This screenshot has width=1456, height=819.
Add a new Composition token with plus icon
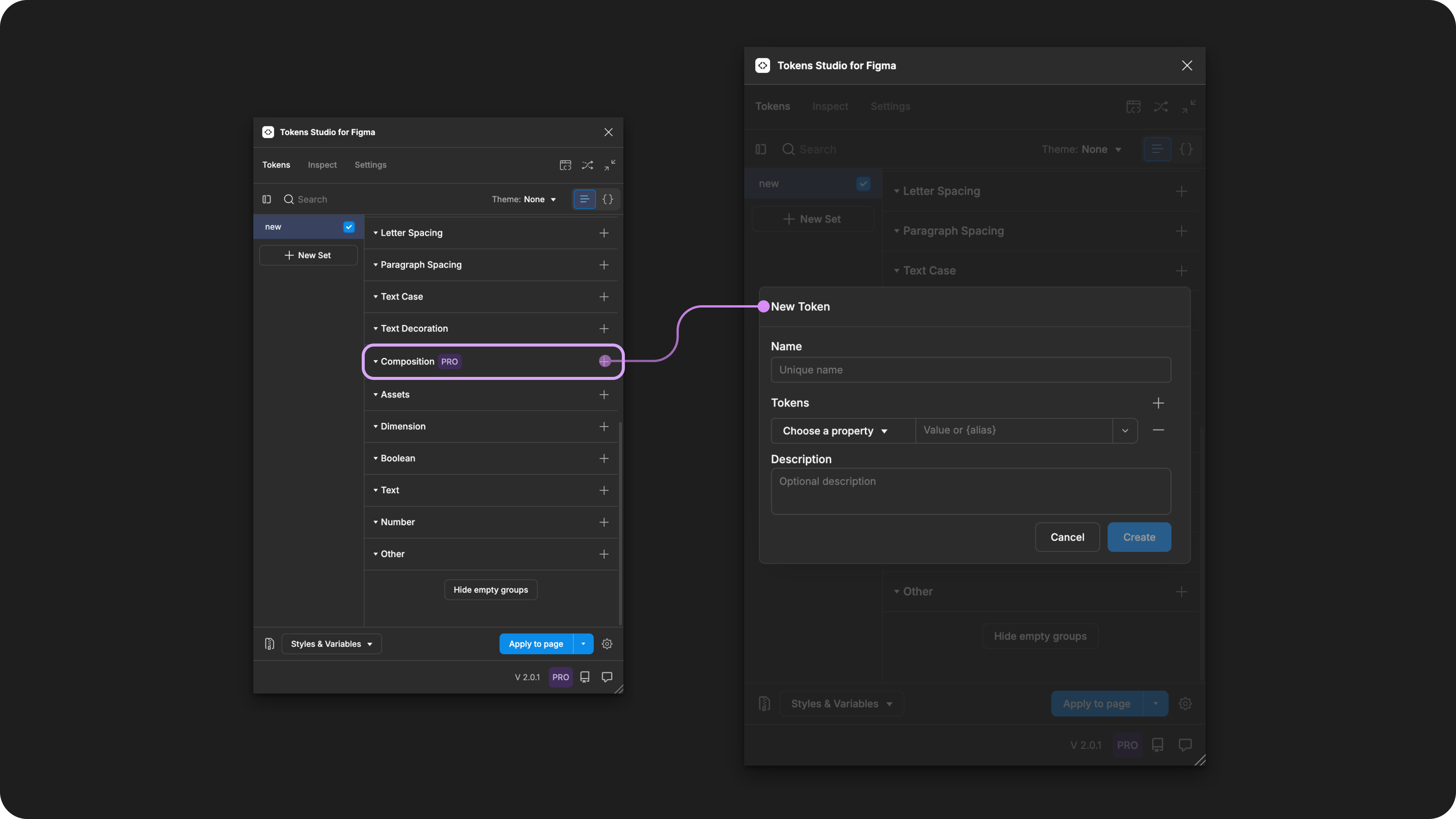(x=605, y=361)
